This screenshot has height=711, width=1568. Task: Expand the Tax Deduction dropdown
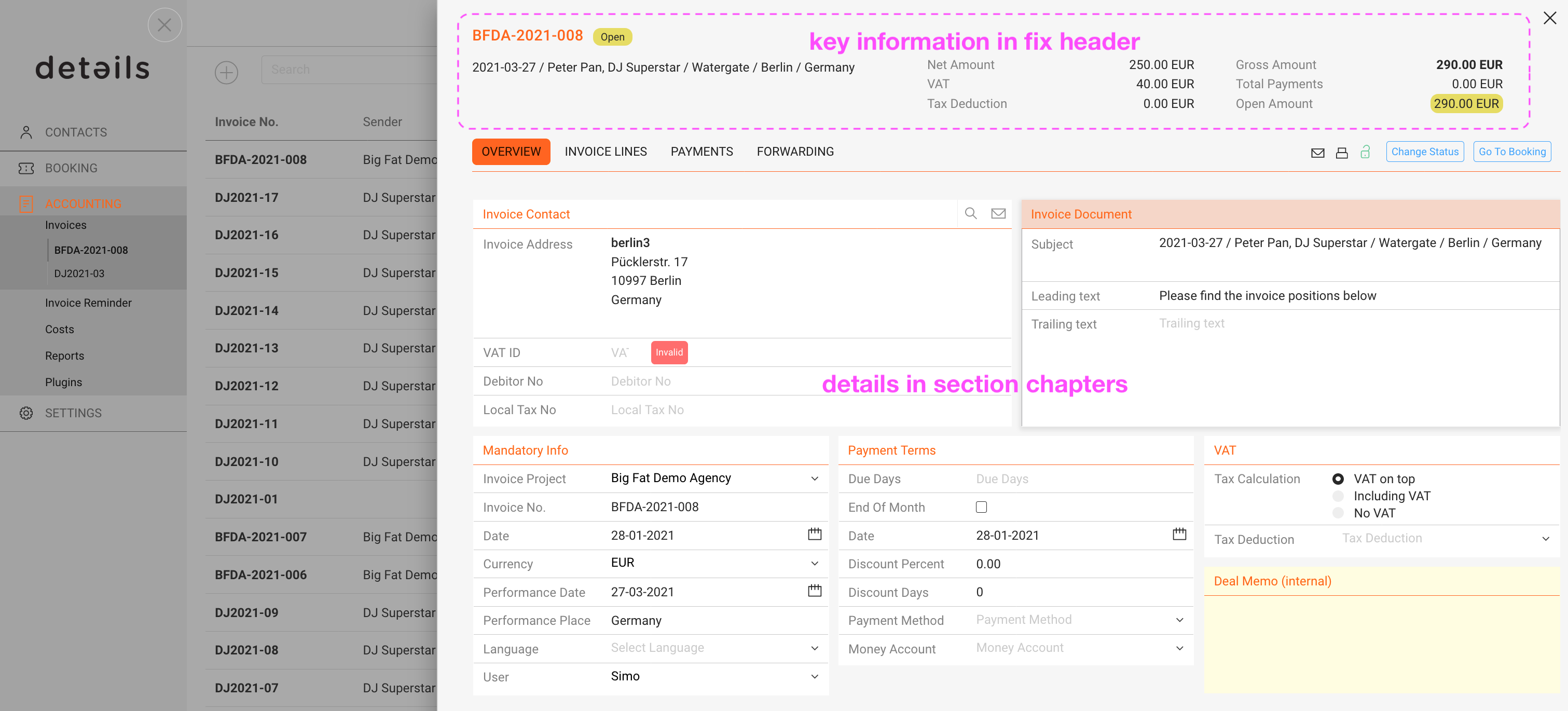(x=1546, y=539)
